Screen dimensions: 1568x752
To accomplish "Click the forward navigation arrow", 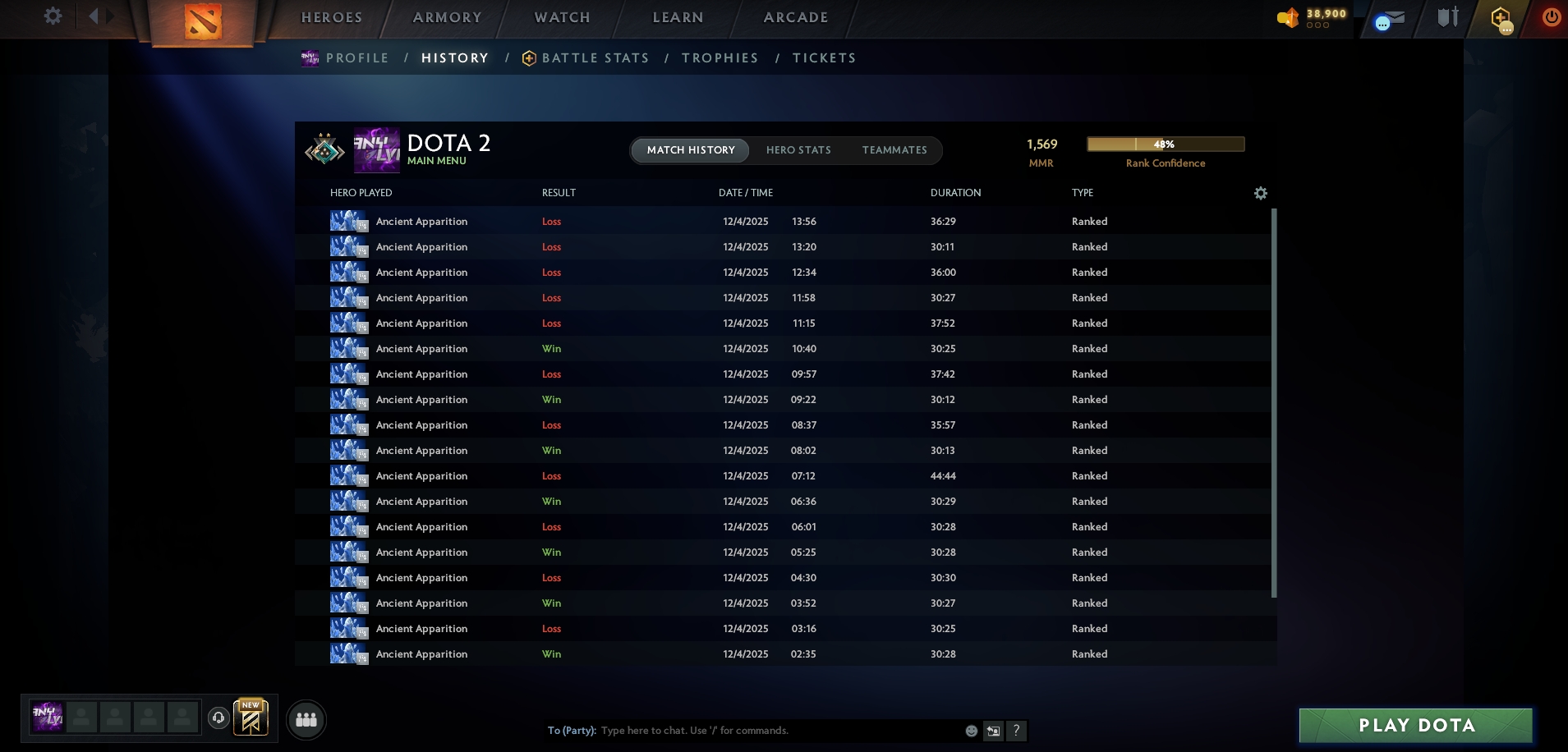I will 111,16.
